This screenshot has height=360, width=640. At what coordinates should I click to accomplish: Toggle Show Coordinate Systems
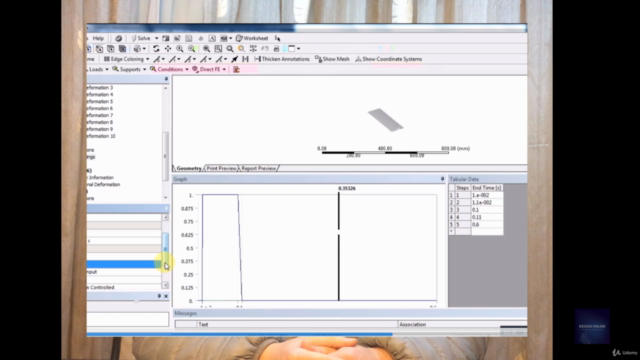pyautogui.click(x=389, y=59)
